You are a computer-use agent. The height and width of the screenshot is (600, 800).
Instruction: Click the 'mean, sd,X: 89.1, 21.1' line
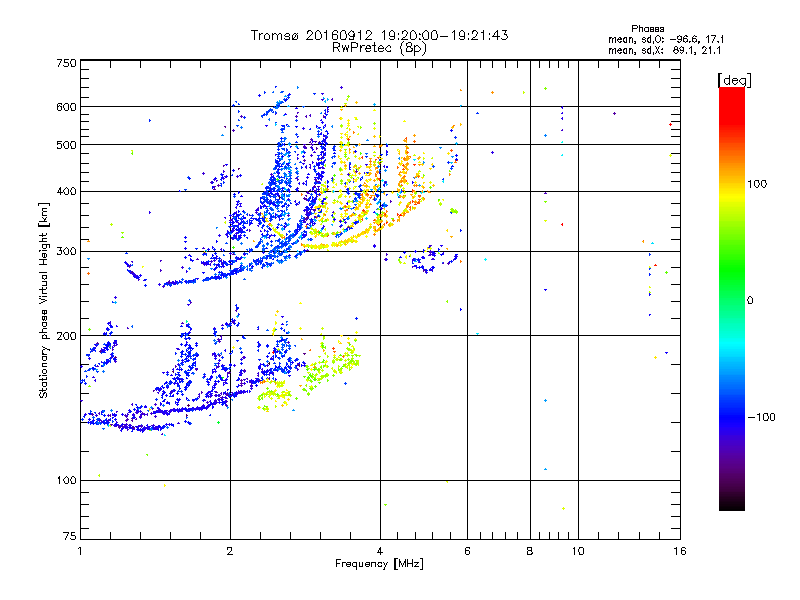coord(664,50)
